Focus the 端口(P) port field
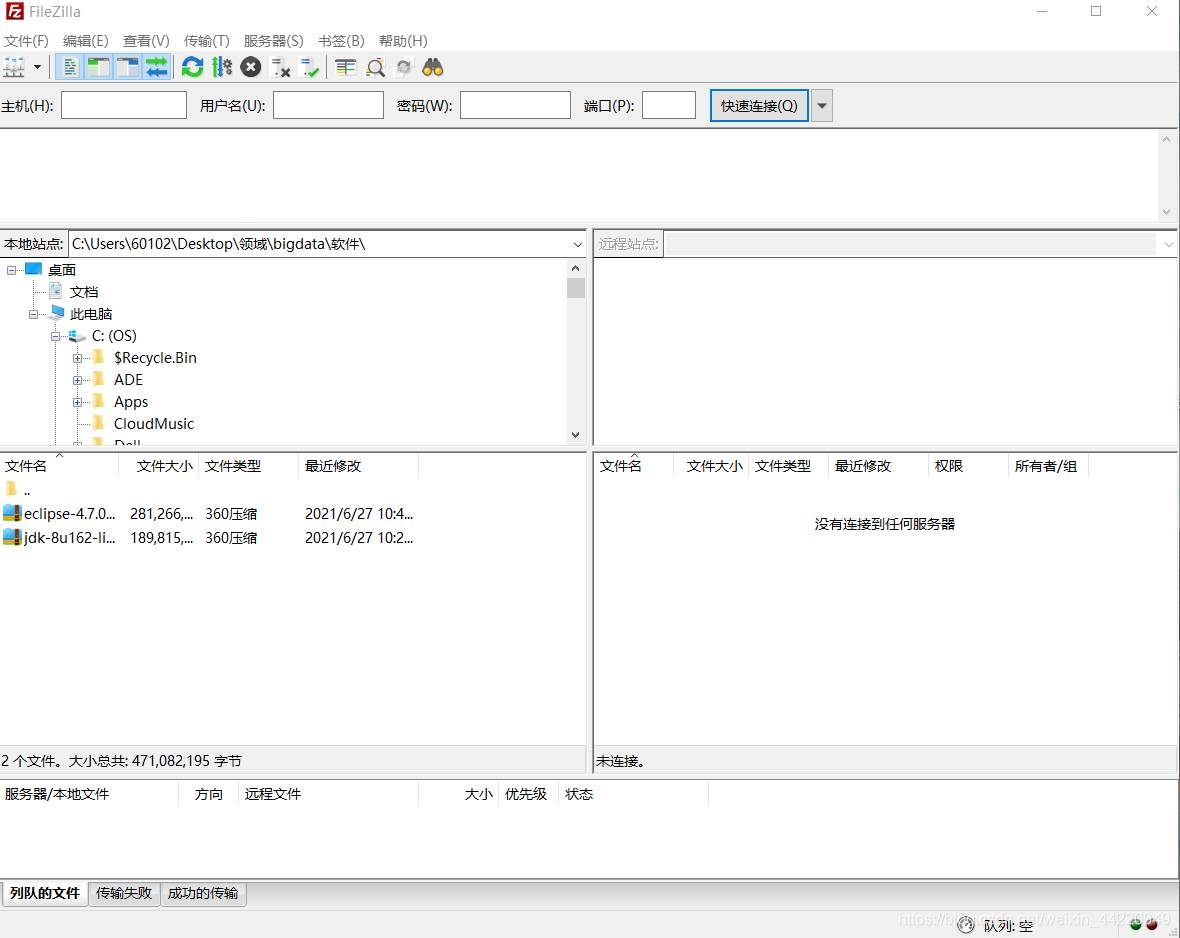 (x=668, y=105)
